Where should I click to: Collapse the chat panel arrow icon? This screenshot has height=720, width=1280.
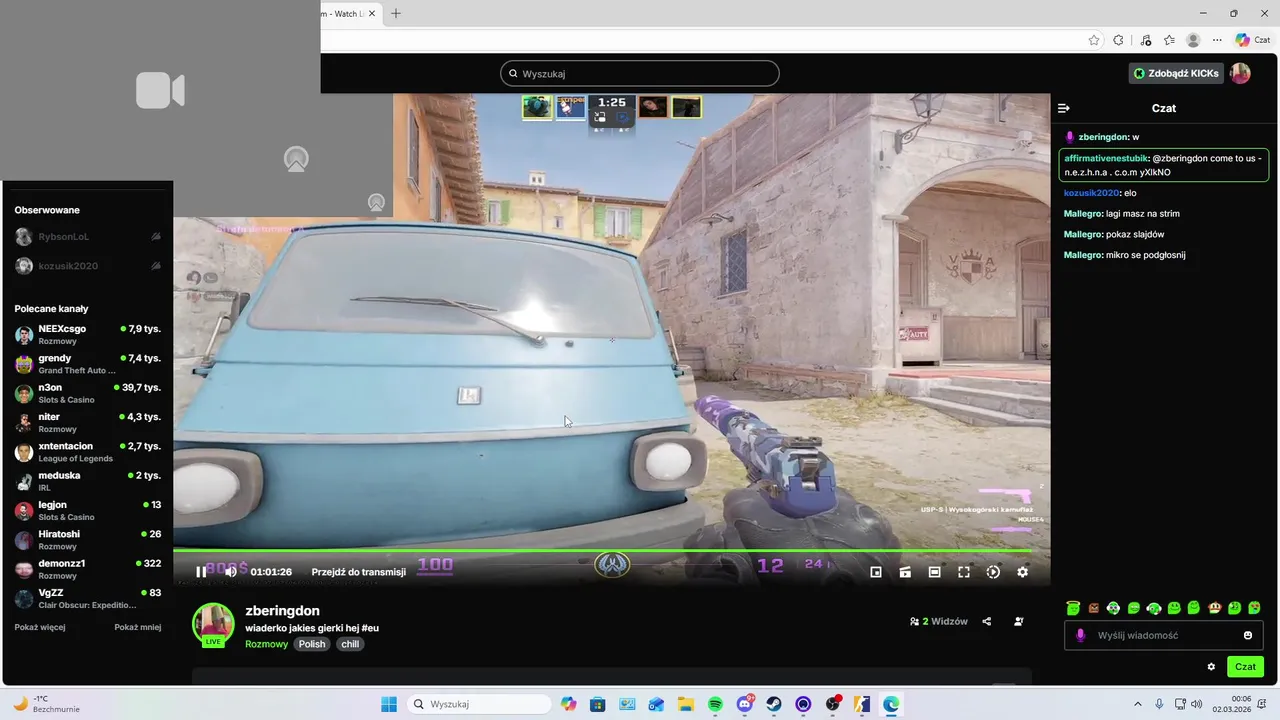[x=1064, y=108]
